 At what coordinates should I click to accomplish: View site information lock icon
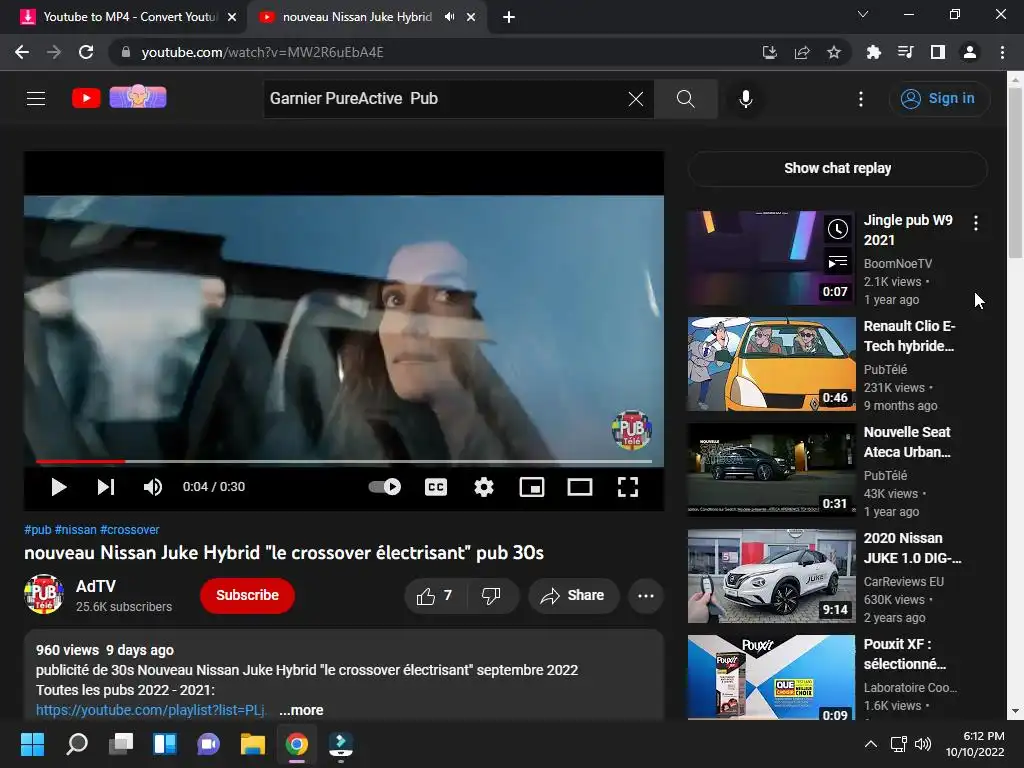tap(126, 52)
